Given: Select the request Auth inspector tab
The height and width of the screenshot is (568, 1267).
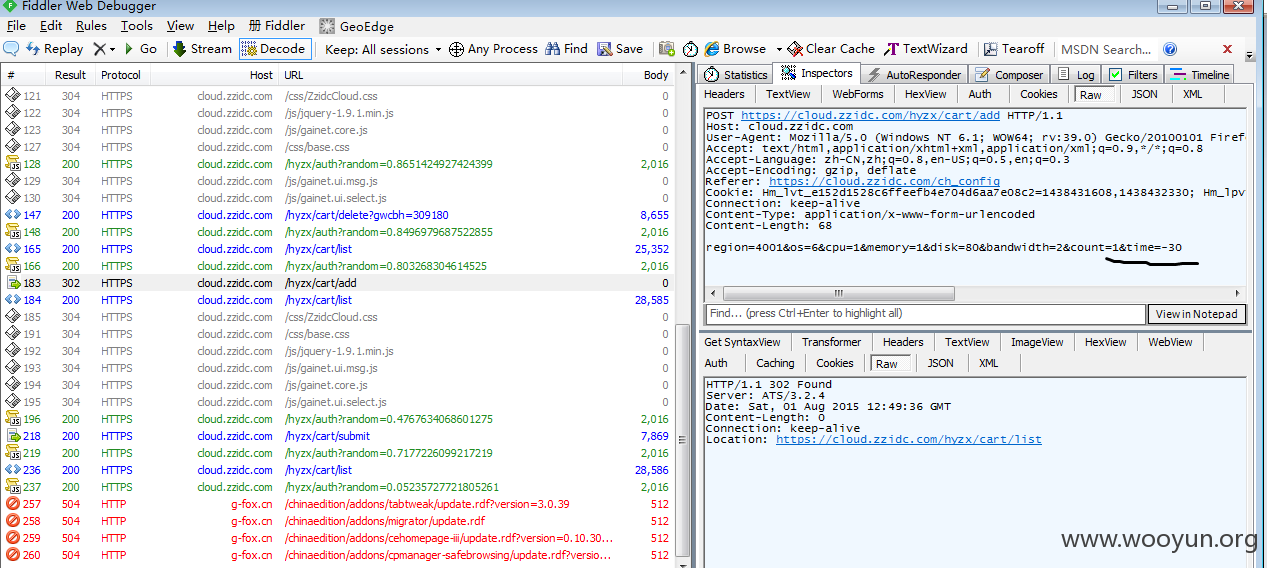Looking at the screenshot, I should point(980,94).
